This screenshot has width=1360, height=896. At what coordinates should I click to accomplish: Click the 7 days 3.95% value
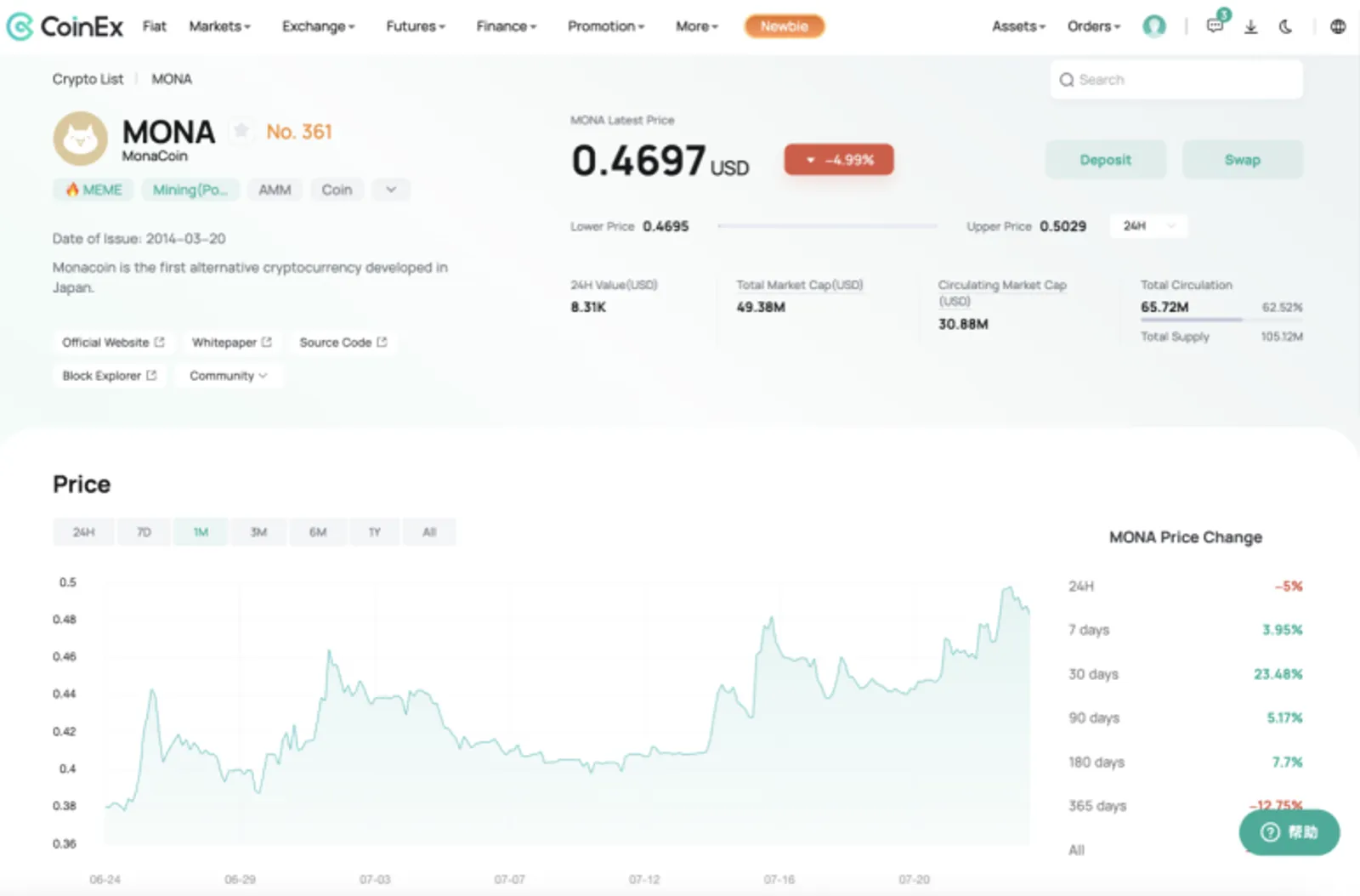tap(1282, 630)
